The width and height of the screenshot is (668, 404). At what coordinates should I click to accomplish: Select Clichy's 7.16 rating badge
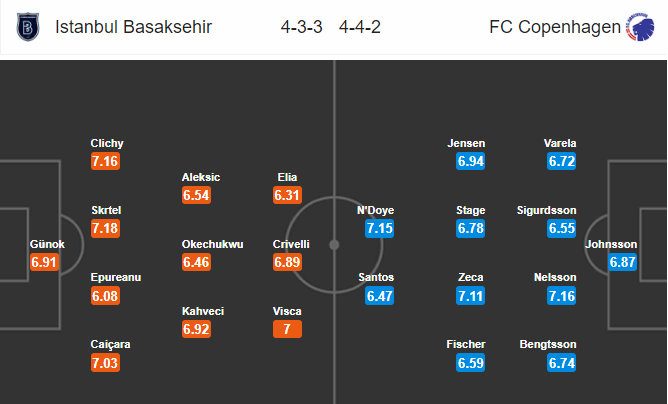[x=105, y=161]
